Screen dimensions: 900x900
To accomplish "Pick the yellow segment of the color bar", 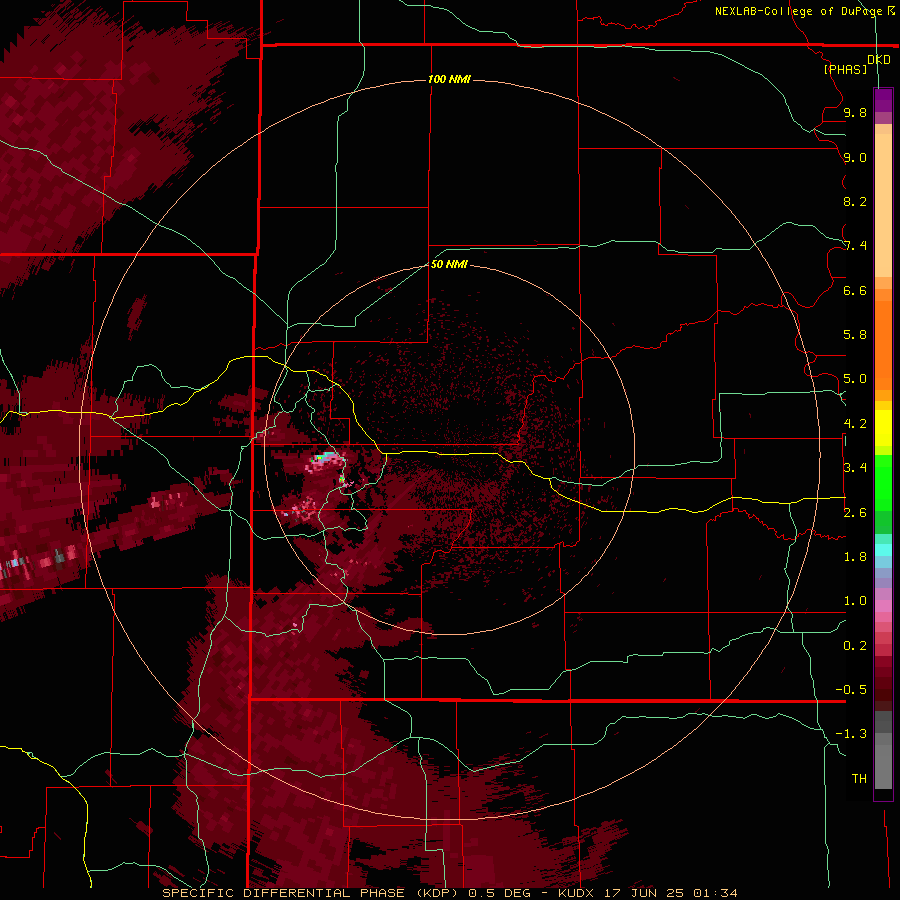I will pos(883,428).
